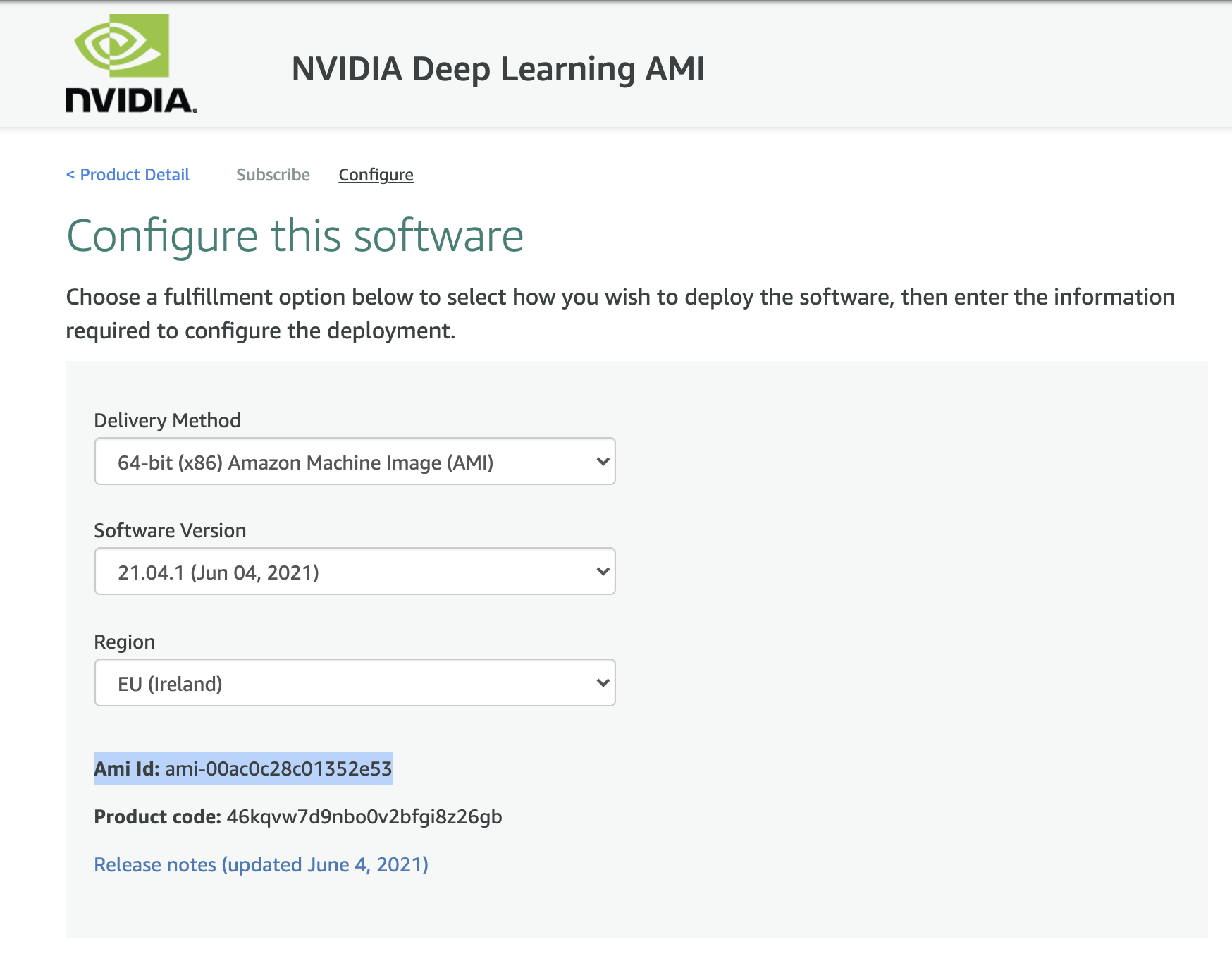Click the Product code value text

[364, 816]
